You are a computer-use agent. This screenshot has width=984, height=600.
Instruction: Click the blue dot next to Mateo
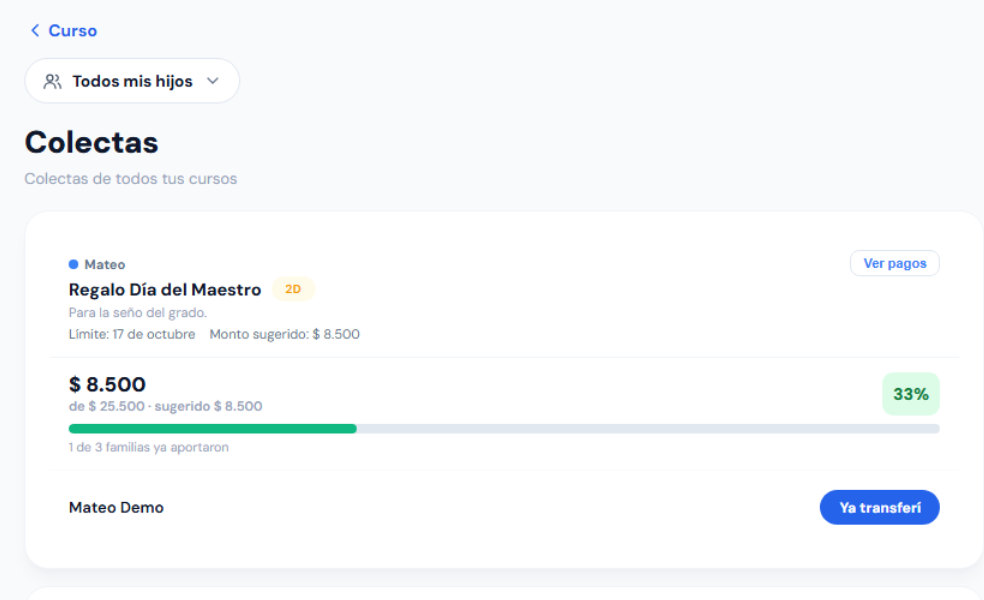[x=73, y=264]
